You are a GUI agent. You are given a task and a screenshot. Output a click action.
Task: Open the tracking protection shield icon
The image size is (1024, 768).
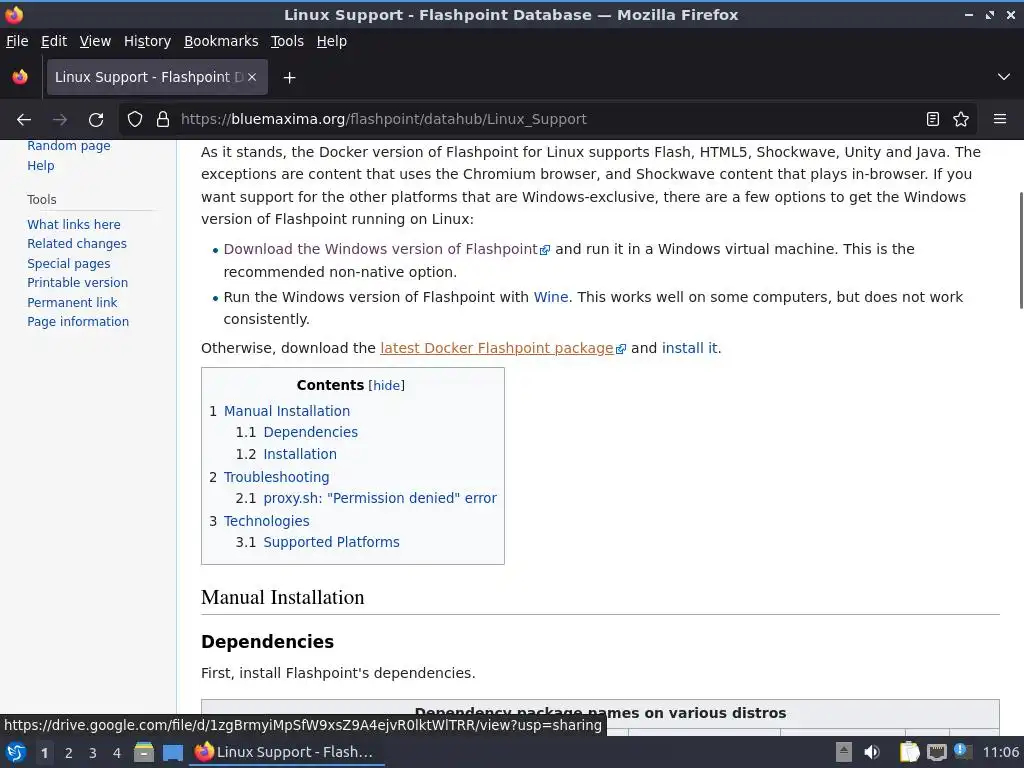[x=135, y=120]
